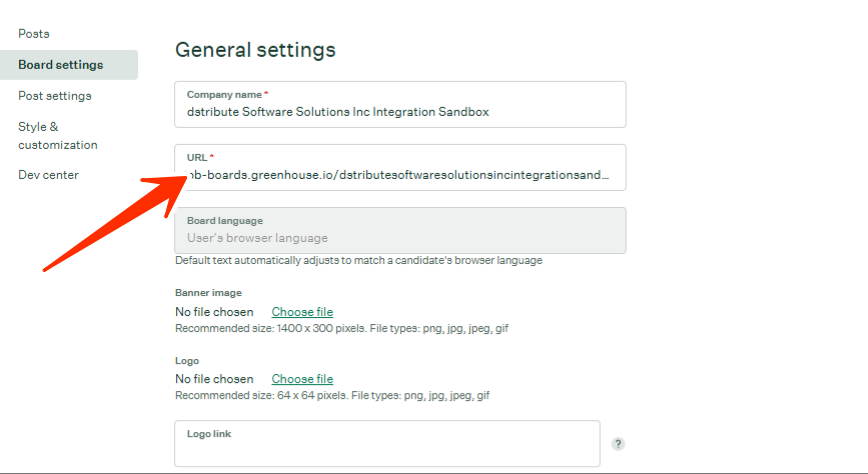Viewport: 868px width, 474px height.
Task: Open Style & customization page
Action: (58, 136)
